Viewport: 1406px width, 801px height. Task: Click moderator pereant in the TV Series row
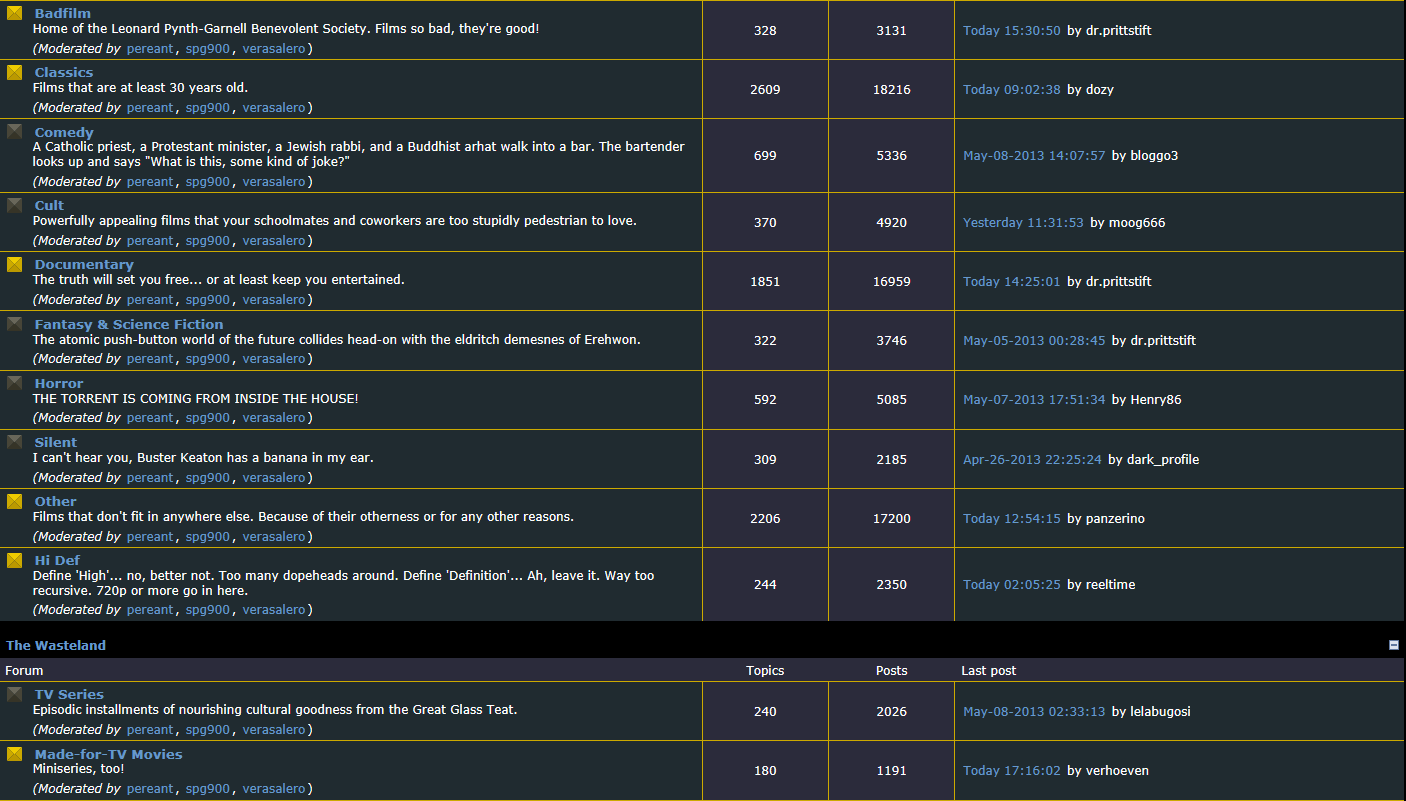click(150, 729)
